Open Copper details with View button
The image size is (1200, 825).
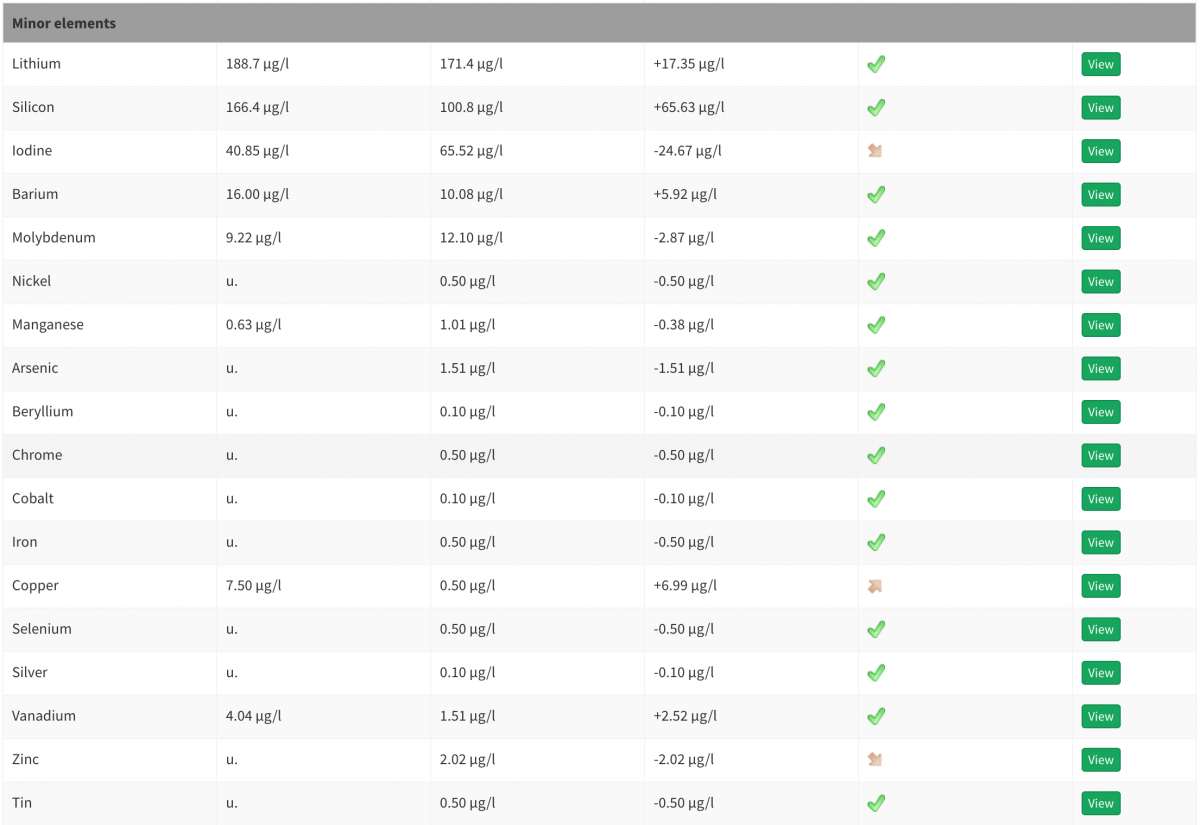(1100, 586)
